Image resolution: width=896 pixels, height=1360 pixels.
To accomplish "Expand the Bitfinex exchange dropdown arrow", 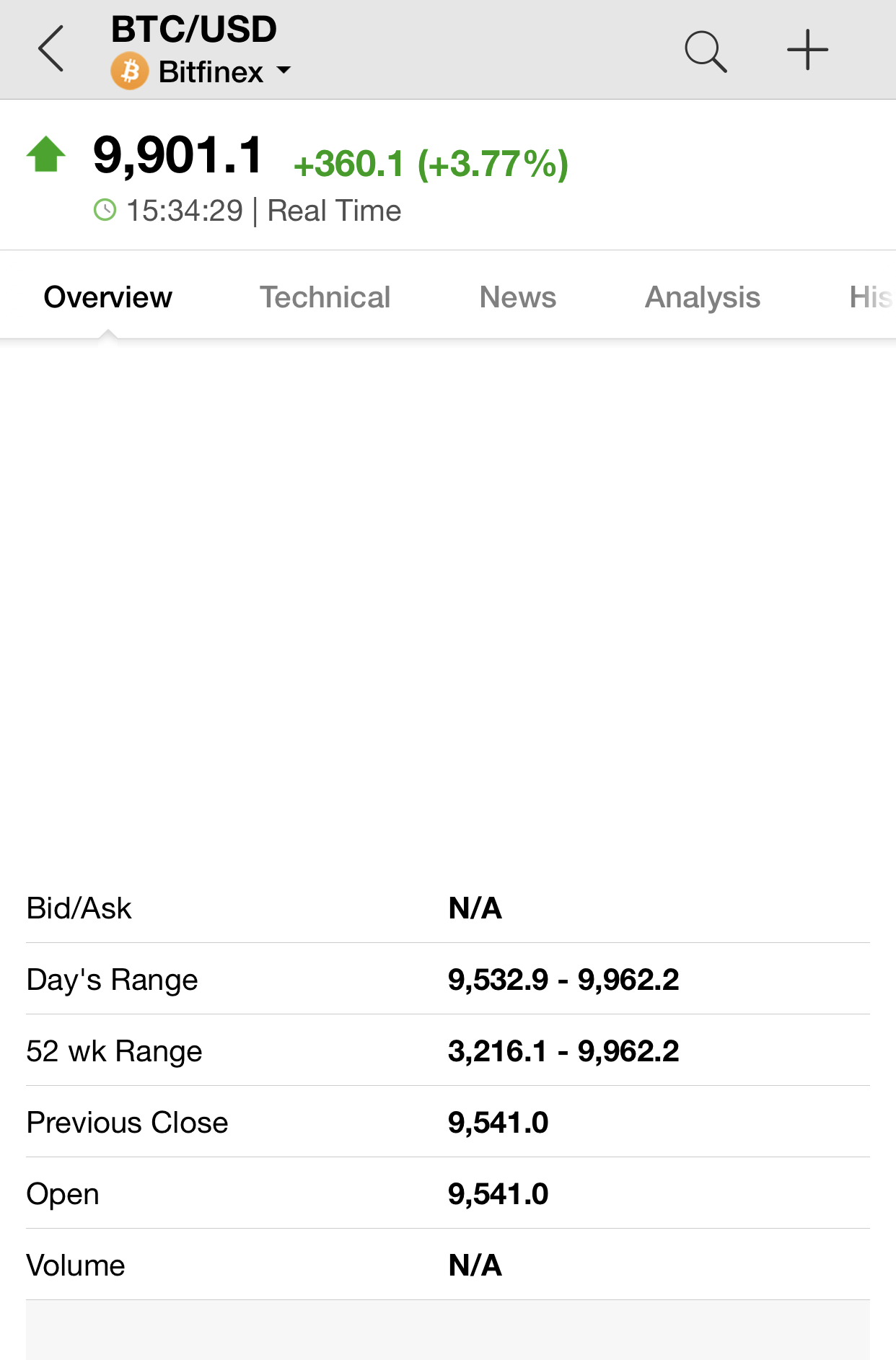I will [x=284, y=71].
